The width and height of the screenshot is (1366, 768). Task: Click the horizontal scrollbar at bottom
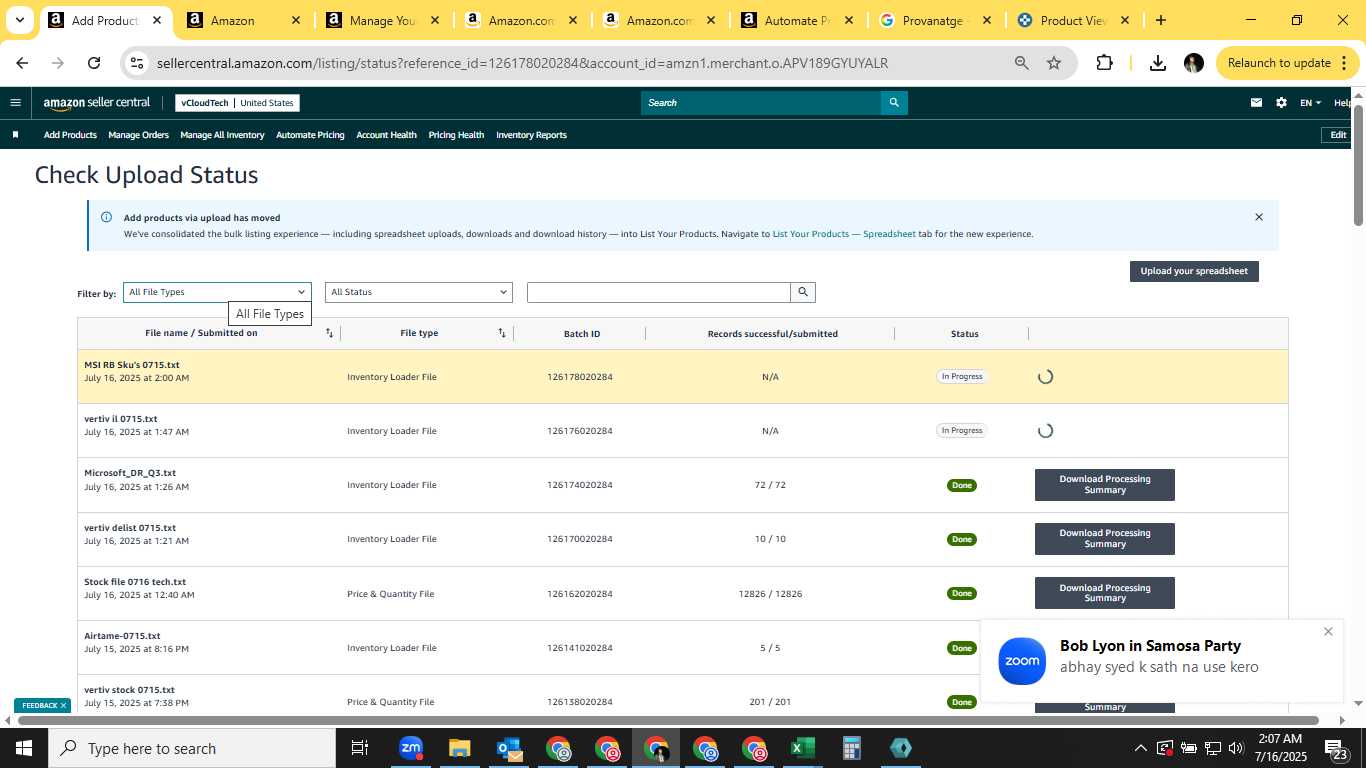tap(668, 720)
